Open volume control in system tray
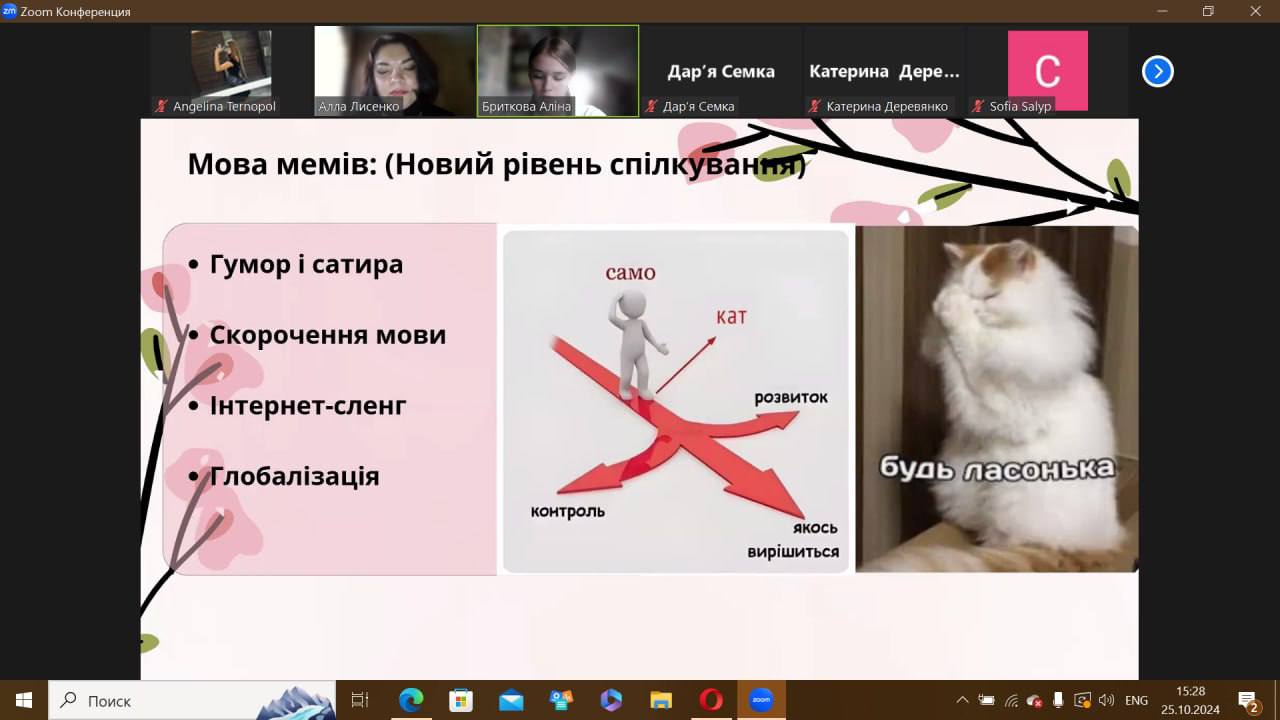Viewport: 1280px width, 720px height. point(1106,700)
